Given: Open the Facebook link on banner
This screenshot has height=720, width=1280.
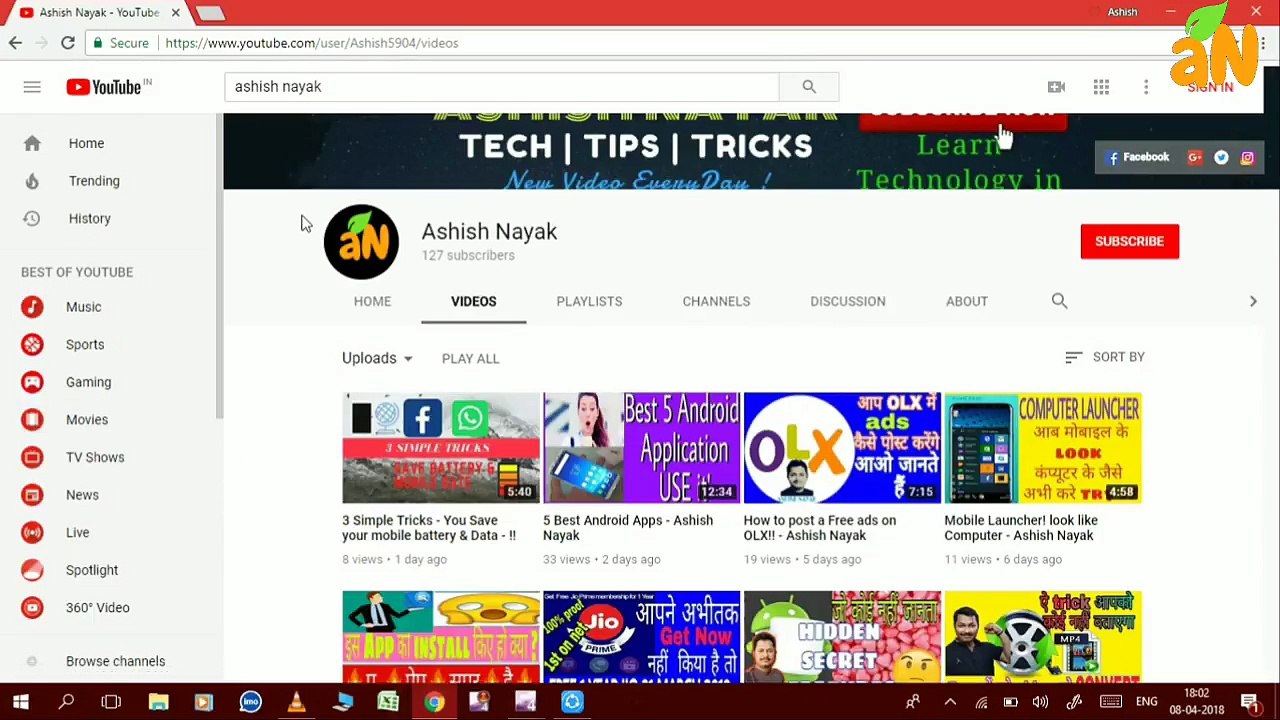Looking at the screenshot, I should [1138, 157].
